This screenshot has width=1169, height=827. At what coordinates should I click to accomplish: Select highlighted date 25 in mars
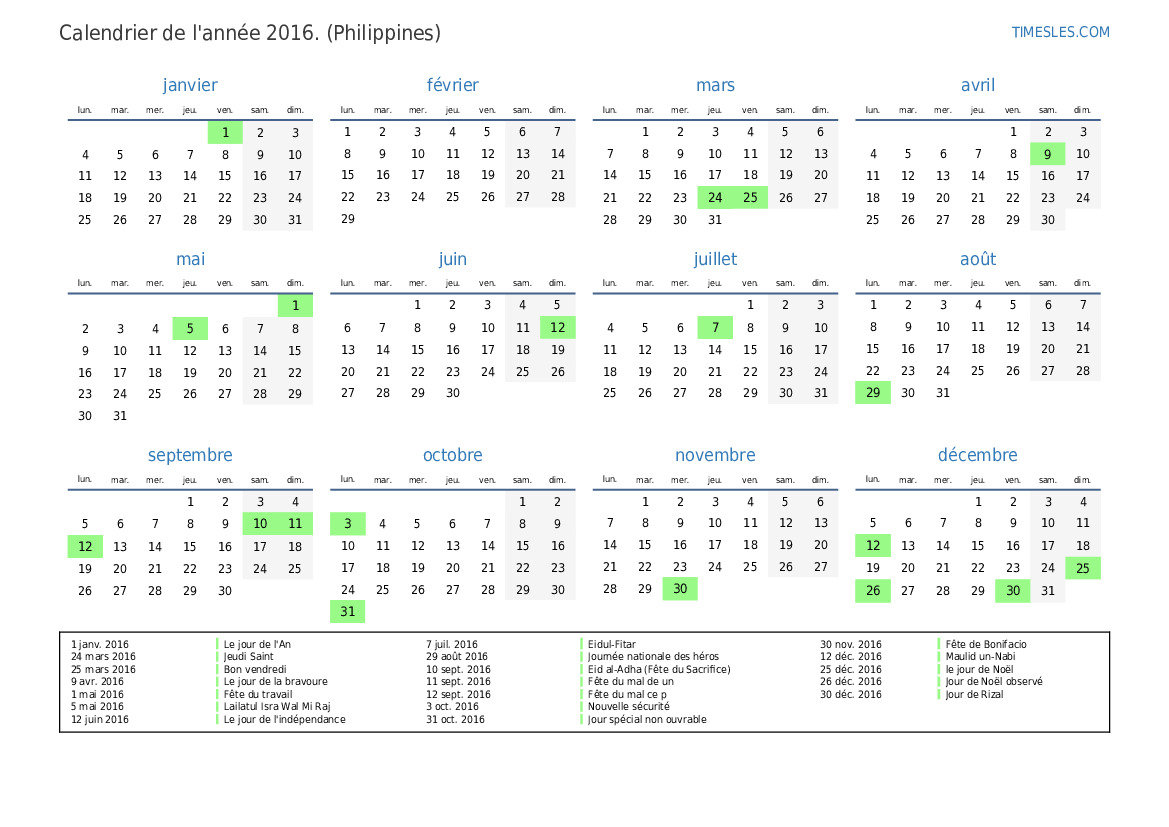750,198
